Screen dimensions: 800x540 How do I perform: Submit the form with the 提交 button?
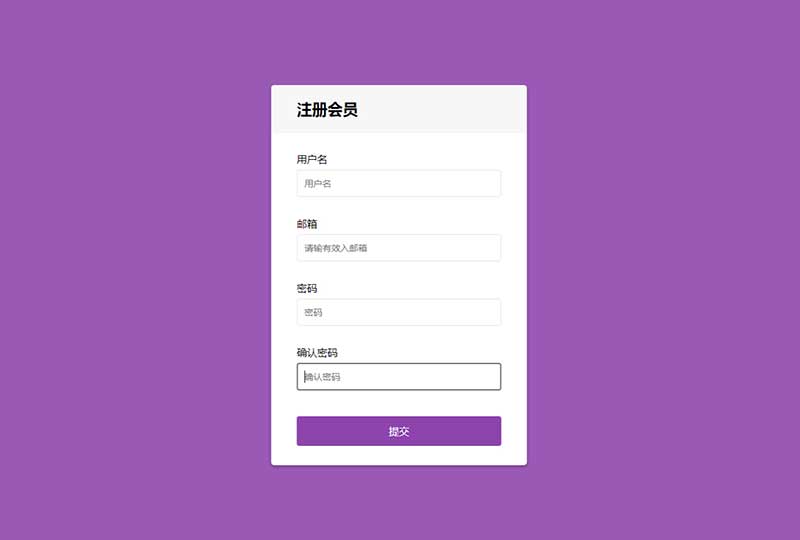coord(398,431)
